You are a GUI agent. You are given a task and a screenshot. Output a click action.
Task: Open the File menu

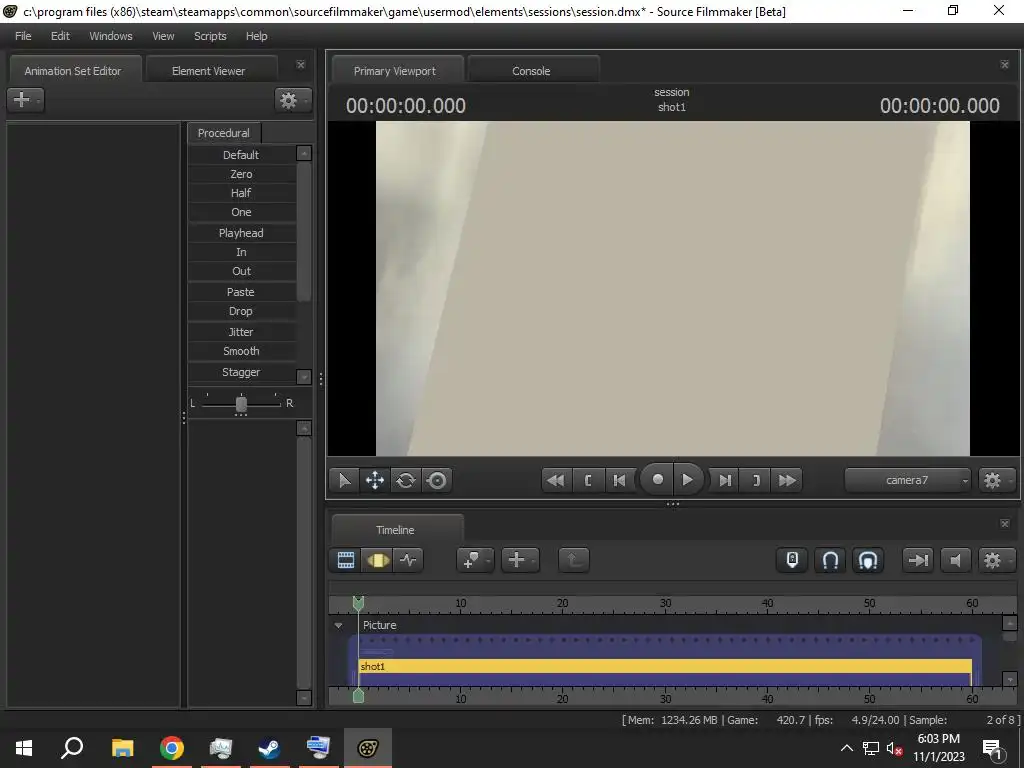click(x=23, y=36)
